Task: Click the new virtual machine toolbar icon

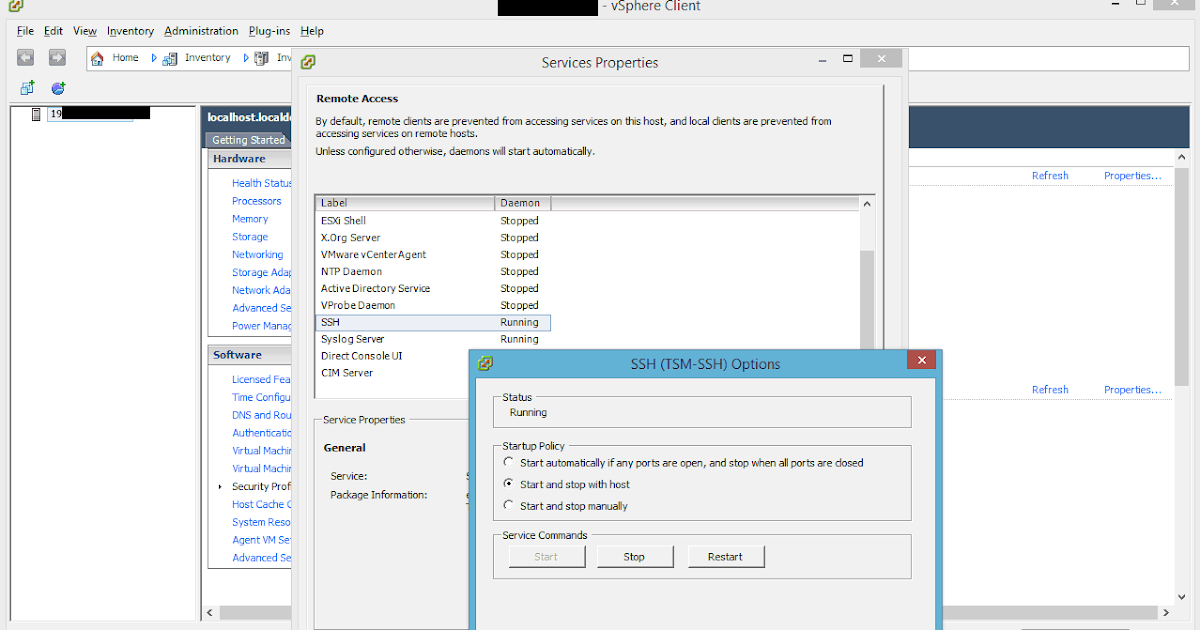Action: click(27, 88)
